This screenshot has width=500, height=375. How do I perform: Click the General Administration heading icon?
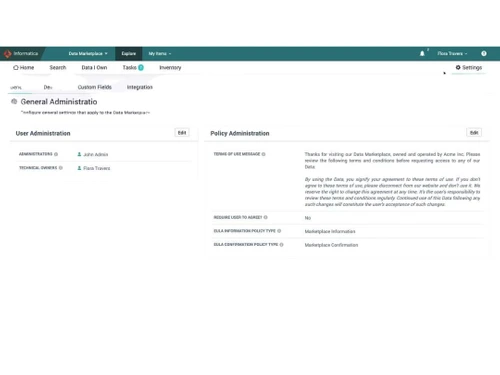coord(14,101)
